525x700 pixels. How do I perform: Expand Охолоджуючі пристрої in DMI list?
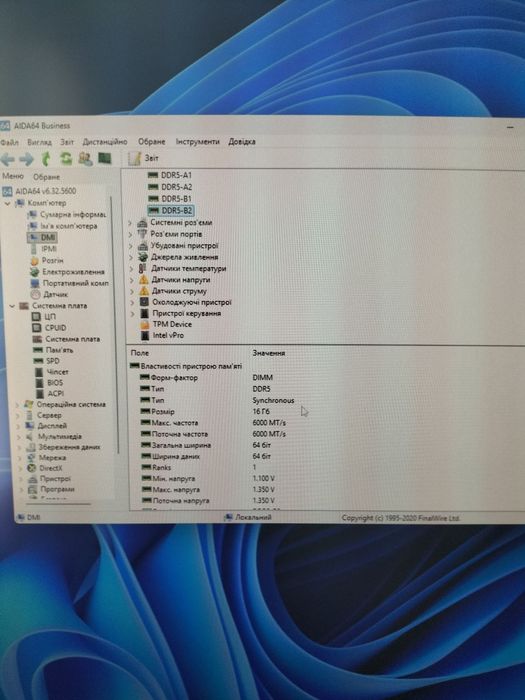132,302
